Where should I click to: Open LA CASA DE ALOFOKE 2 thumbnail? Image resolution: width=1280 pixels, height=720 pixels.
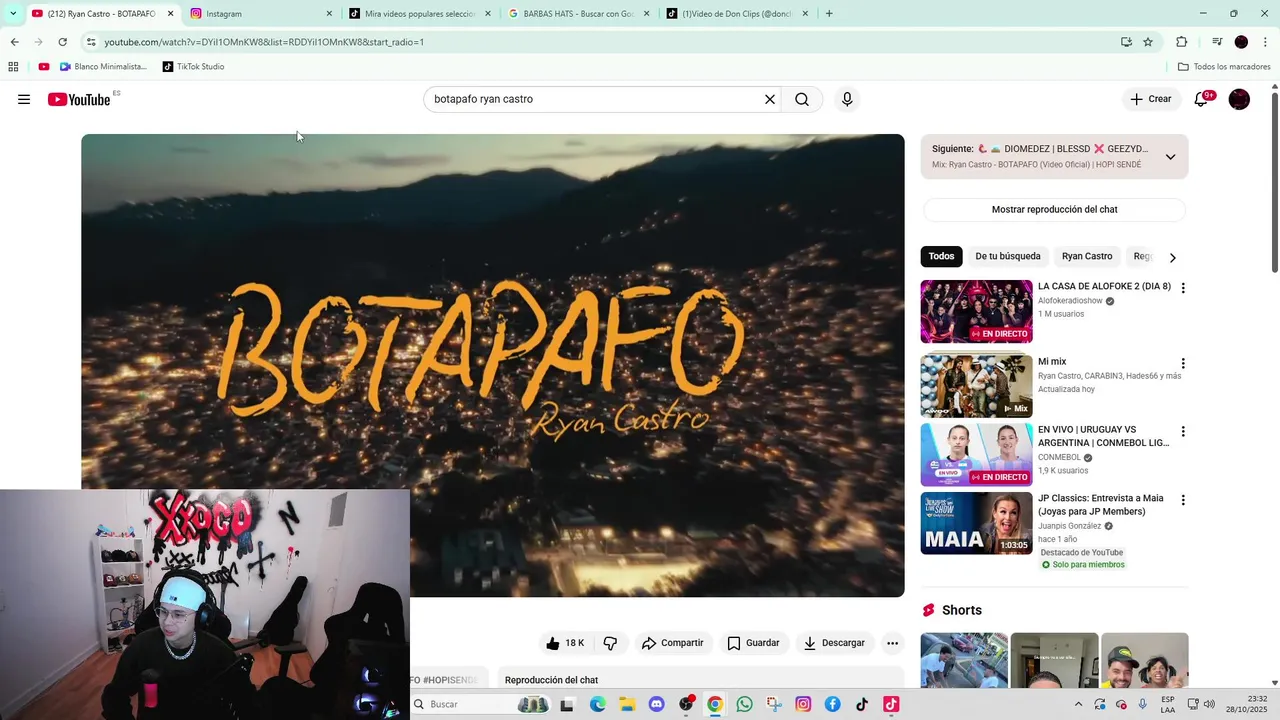pyautogui.click(x=976, y=312)
